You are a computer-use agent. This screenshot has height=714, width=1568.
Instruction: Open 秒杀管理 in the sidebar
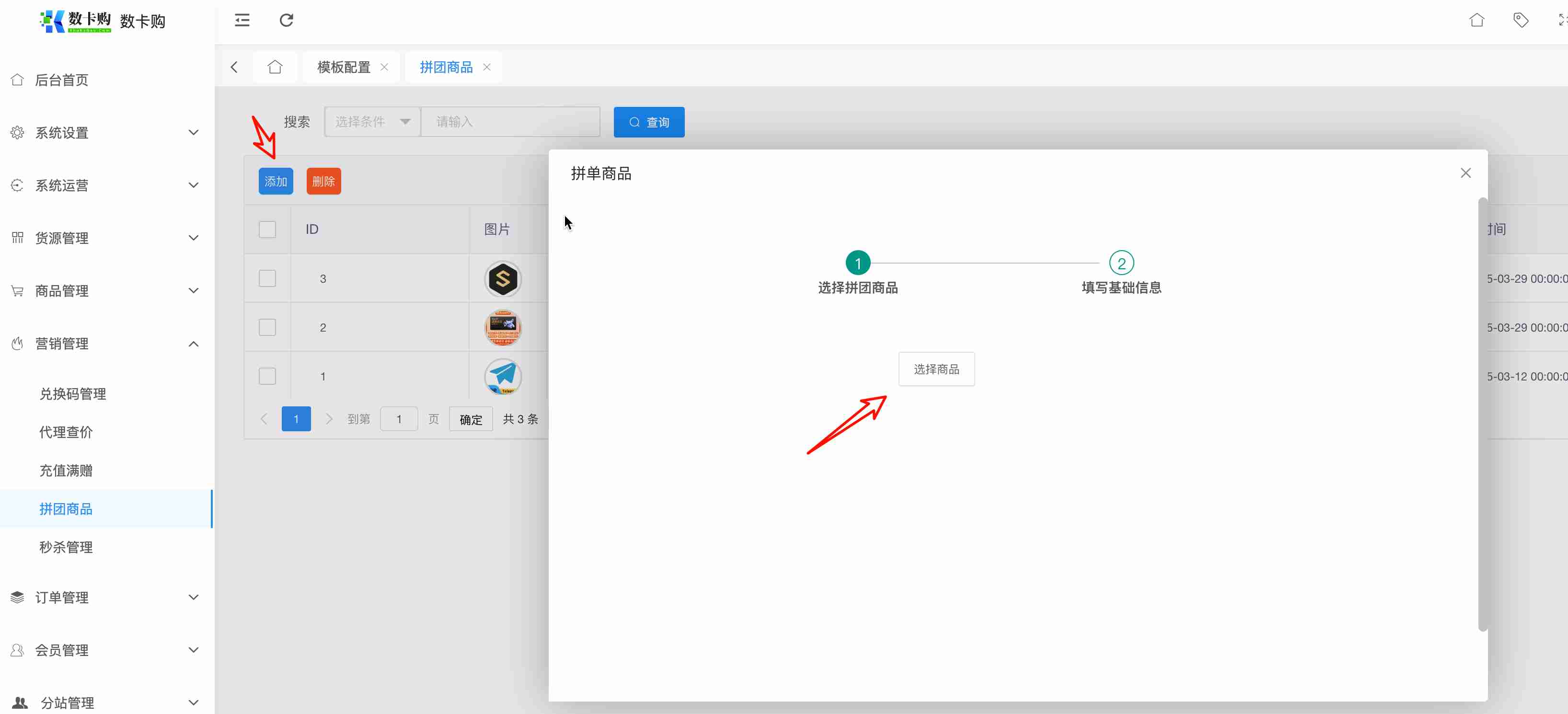coord(66,547)
